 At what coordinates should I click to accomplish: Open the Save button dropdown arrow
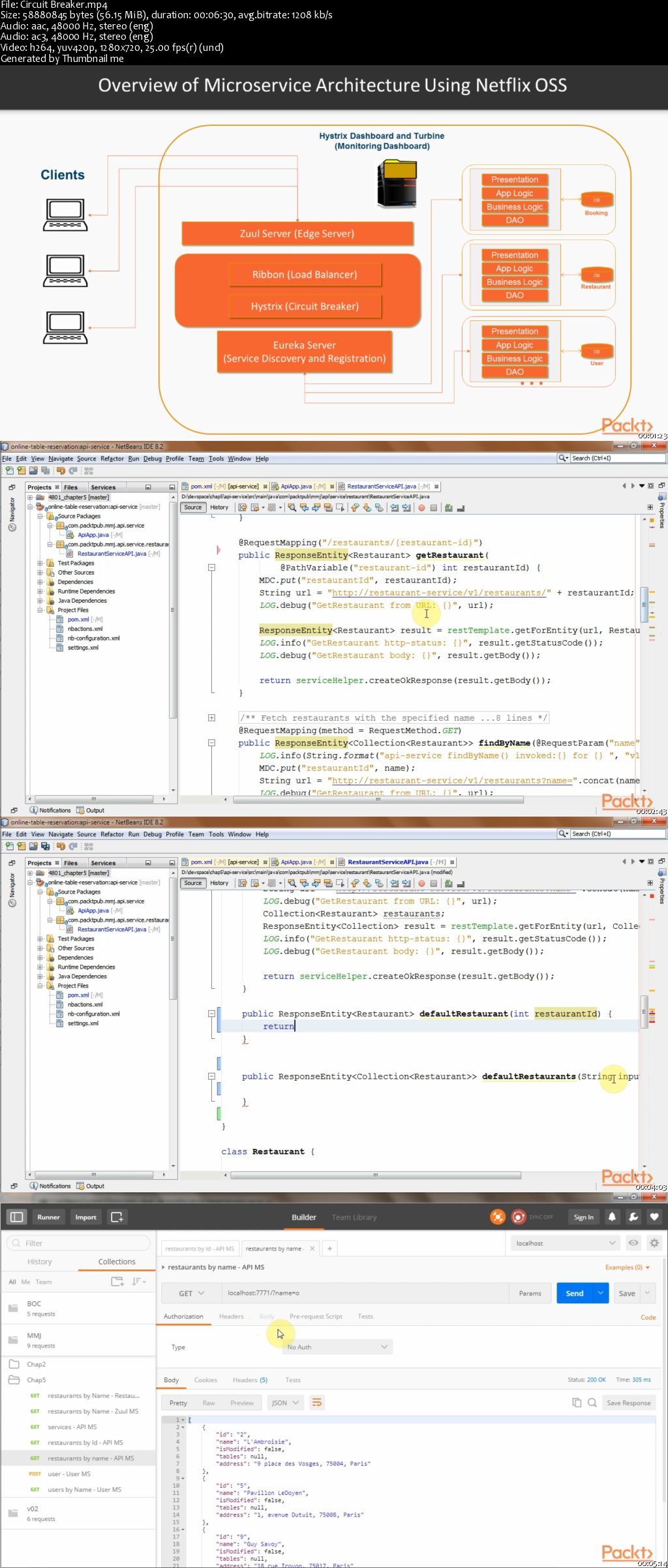pyautogui.click(x=648, y=1293)
